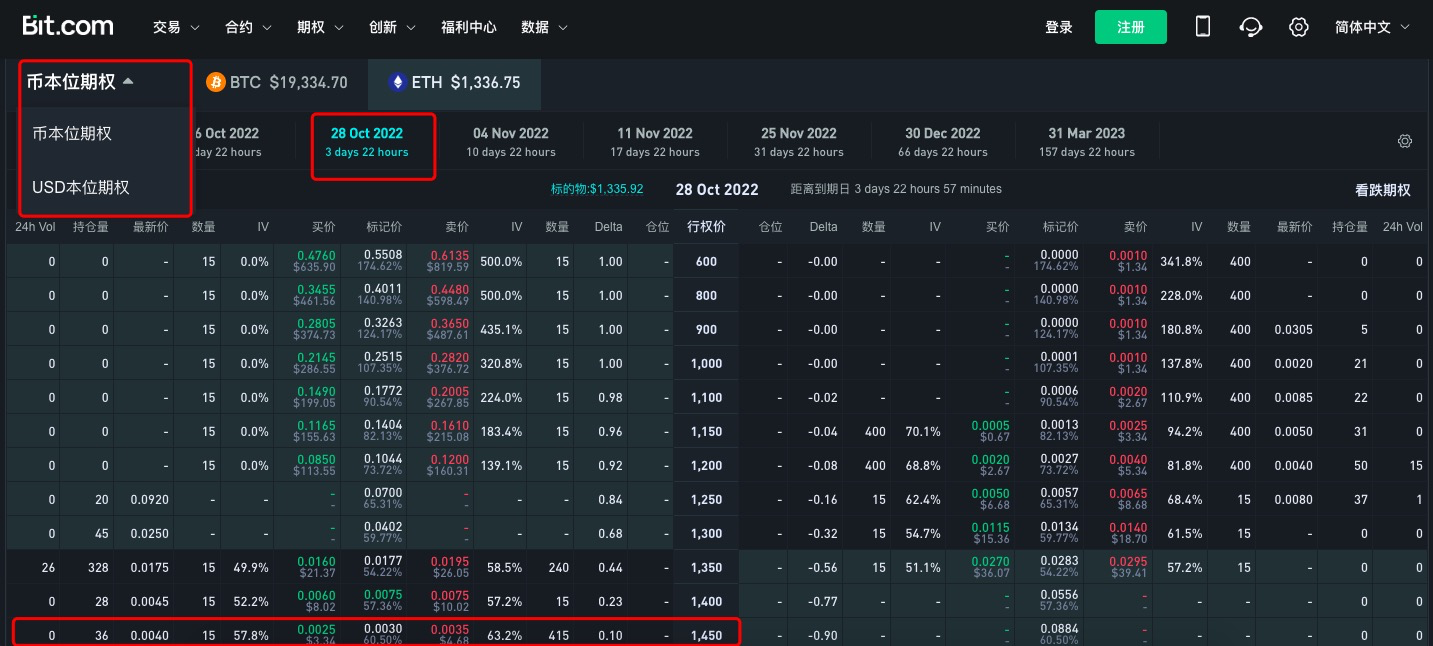The height and width of the screenshot is (646, 1433).
Task: Click the customer support headset icon
Action: tap(1250, 27)
